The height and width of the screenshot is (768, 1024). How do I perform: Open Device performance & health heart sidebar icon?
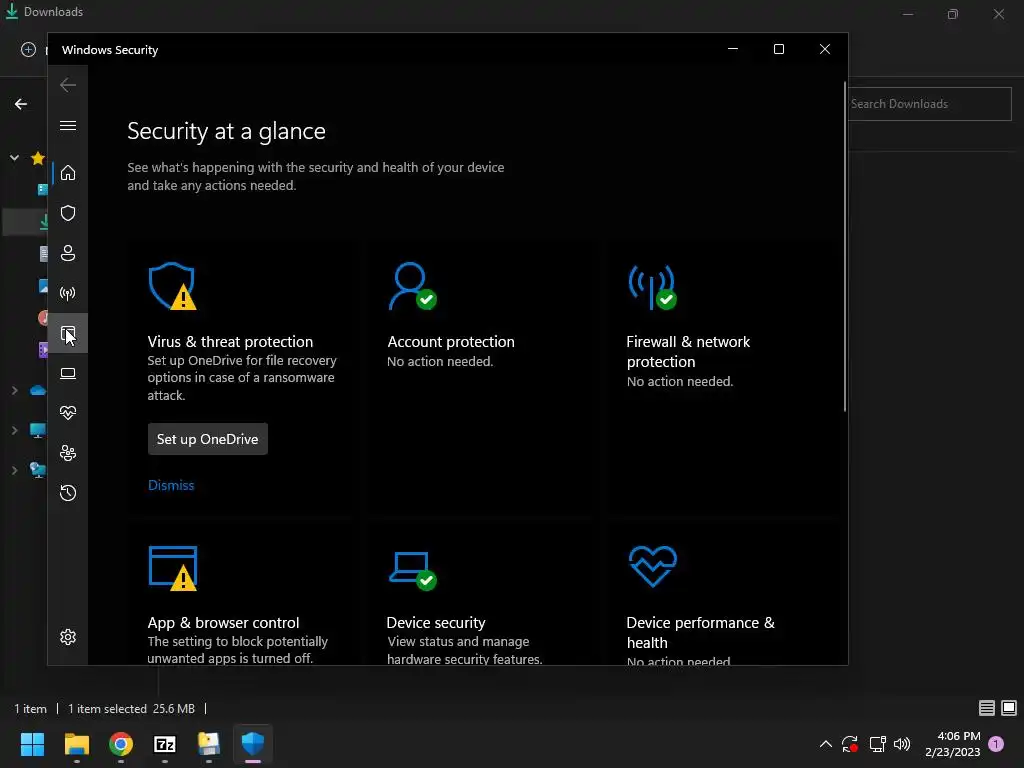[68, 413]
